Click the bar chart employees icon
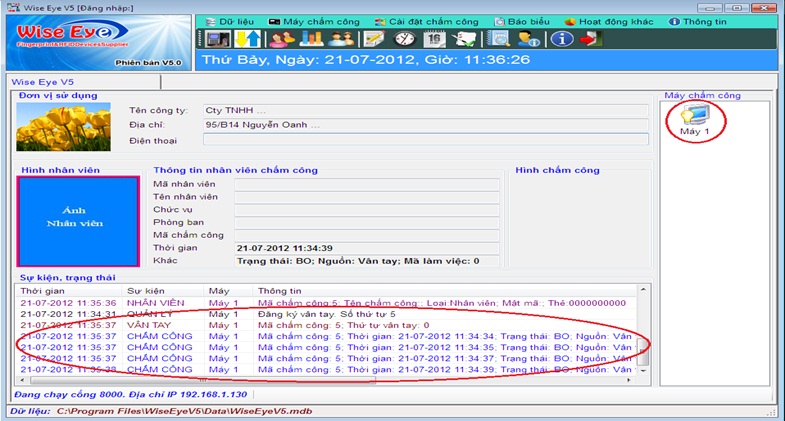Screen dimensions: 785x421 point(310,39)
